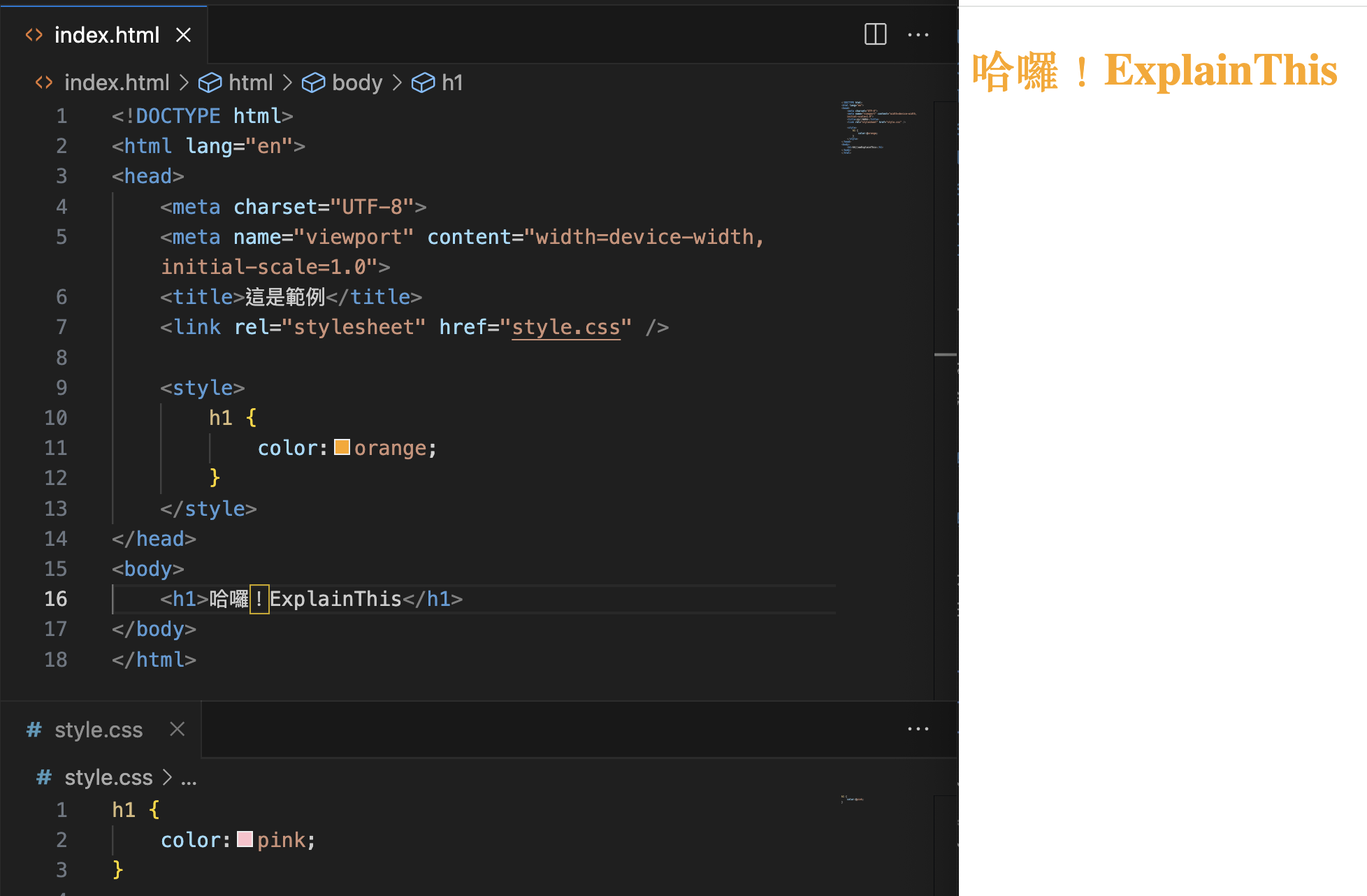
Task: Switch to the style.css tab
Action: (x=98, y=729)
